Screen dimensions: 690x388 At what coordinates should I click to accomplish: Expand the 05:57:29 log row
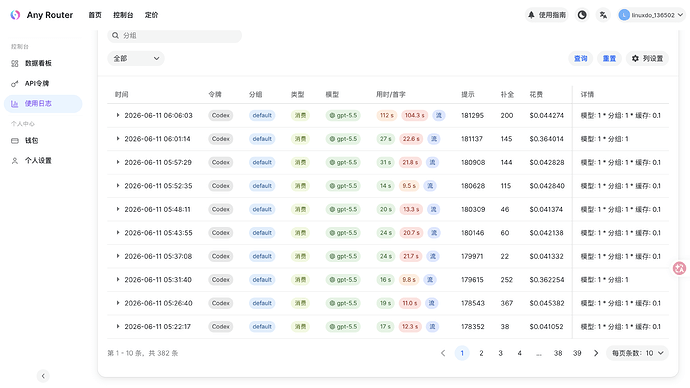coord(118,162)
